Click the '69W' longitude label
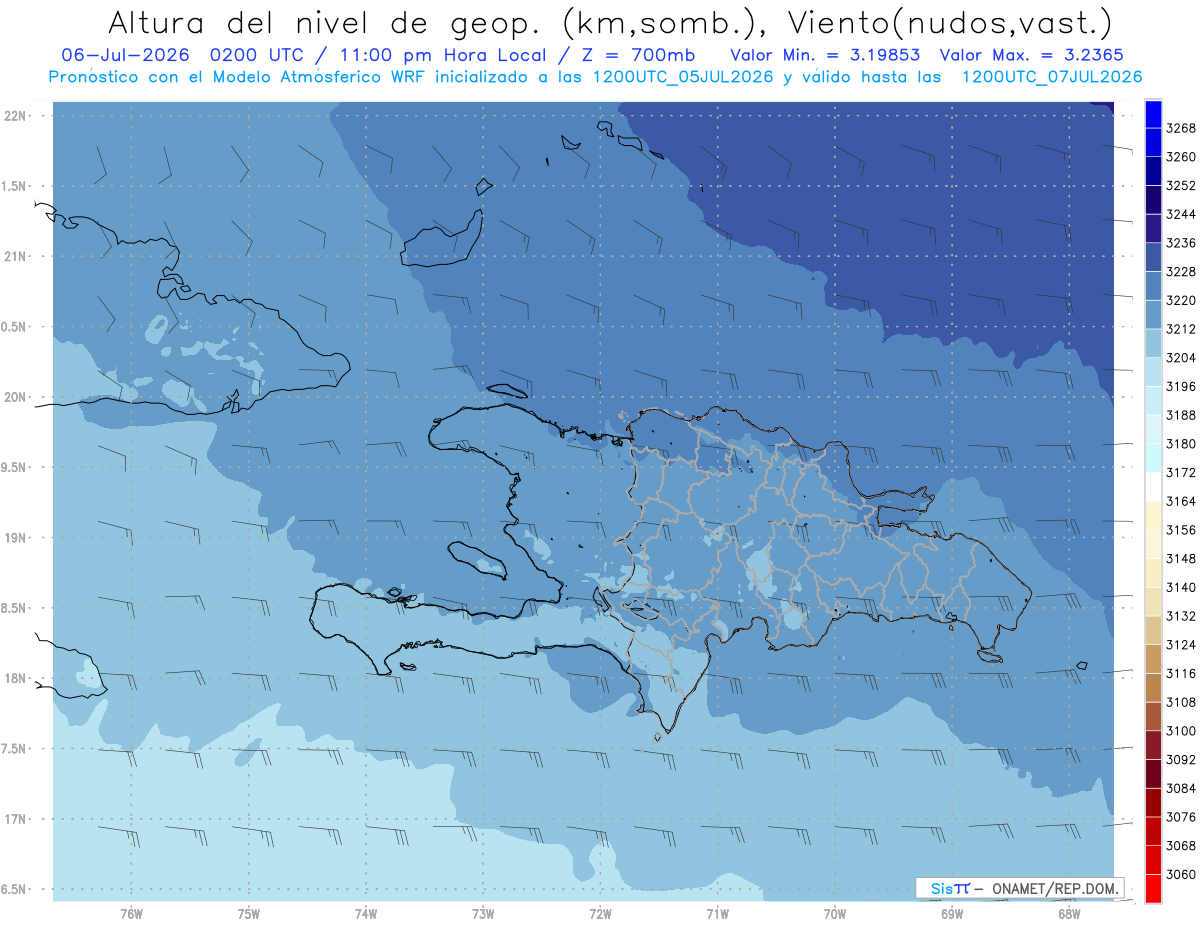1200x927 pixels. tap(952, 915)
